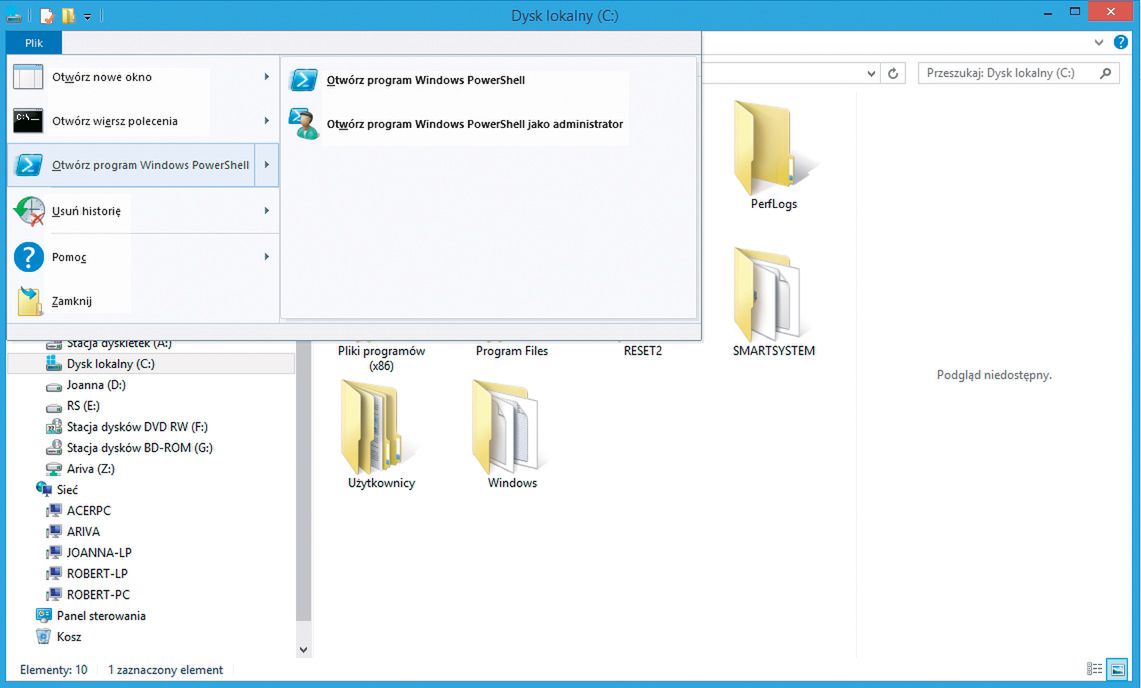
Task: Select Stacja dyskietek (A:) in tree
Action: [x=119, y=343]
